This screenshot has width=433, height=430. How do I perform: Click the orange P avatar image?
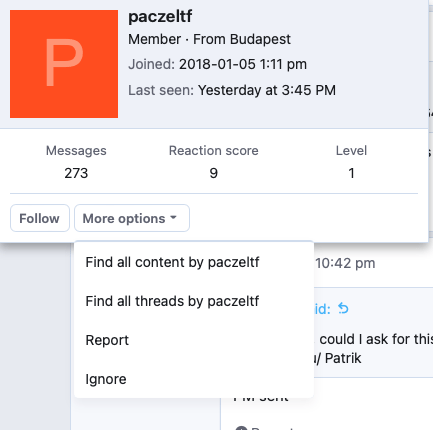click(64, 64)
